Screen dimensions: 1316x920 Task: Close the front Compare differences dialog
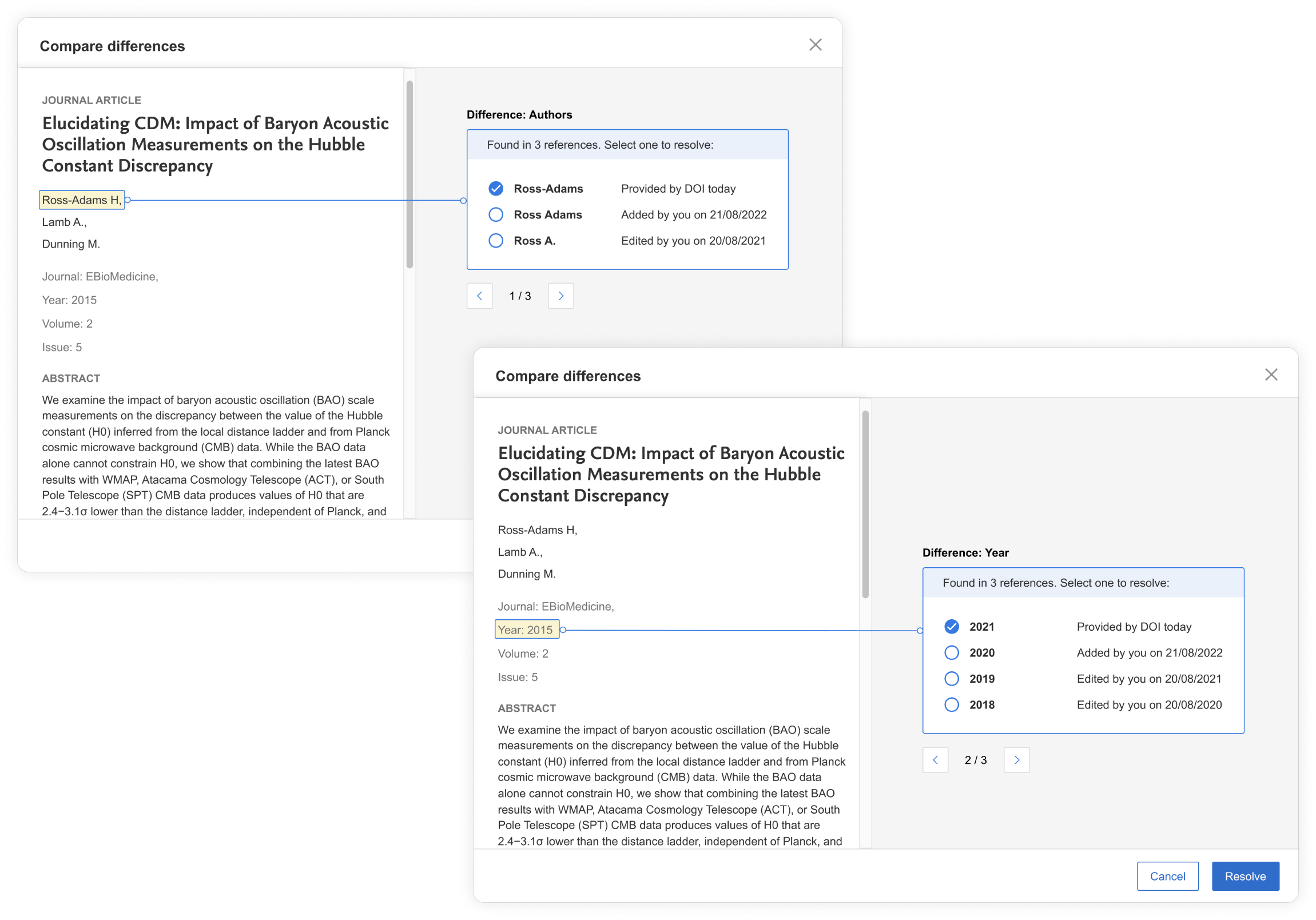(x=1271, y=375)
